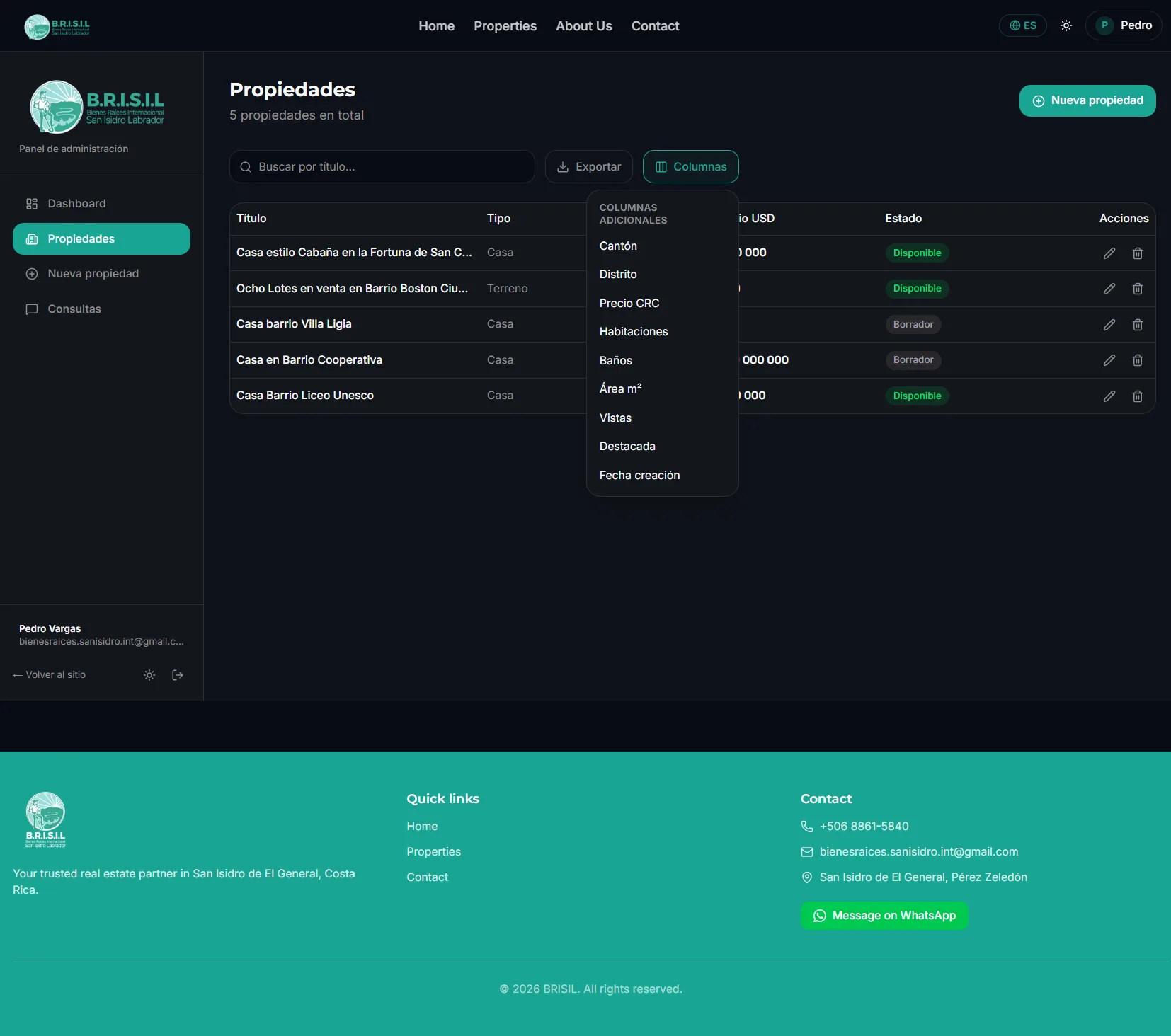
Task: Click the Estado column header
Action: 903,219
